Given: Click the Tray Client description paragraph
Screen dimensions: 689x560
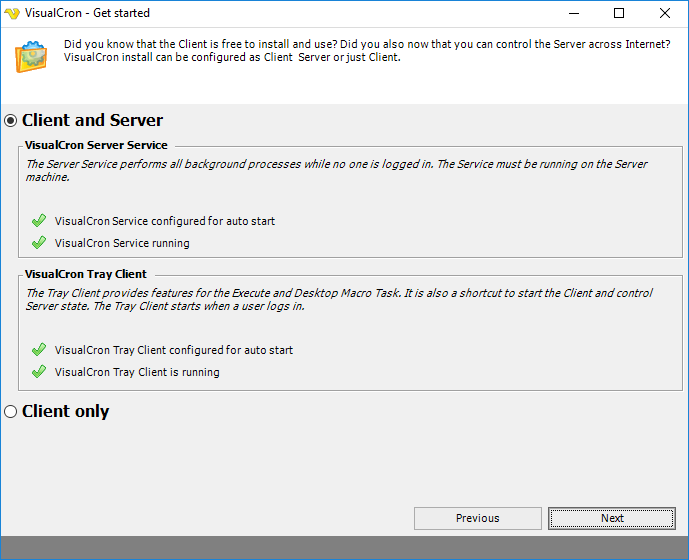Looking at the screenshot, I should pos(339,300).
